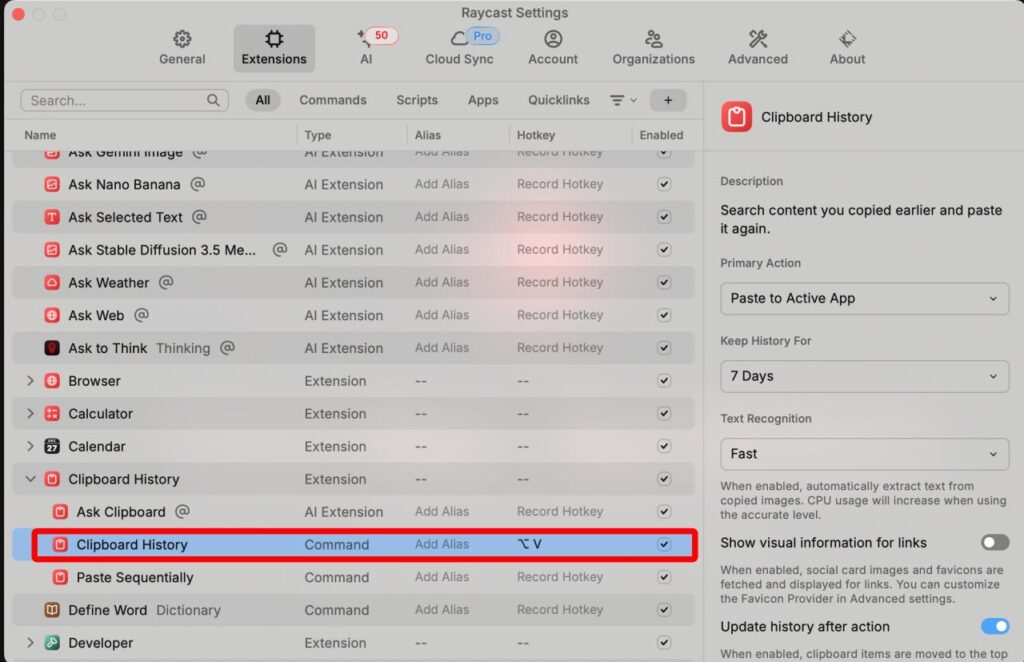Viewport: 1024px width, 662px height.
Task: Open the Cloud Sync icon
Action: [460, 40]
